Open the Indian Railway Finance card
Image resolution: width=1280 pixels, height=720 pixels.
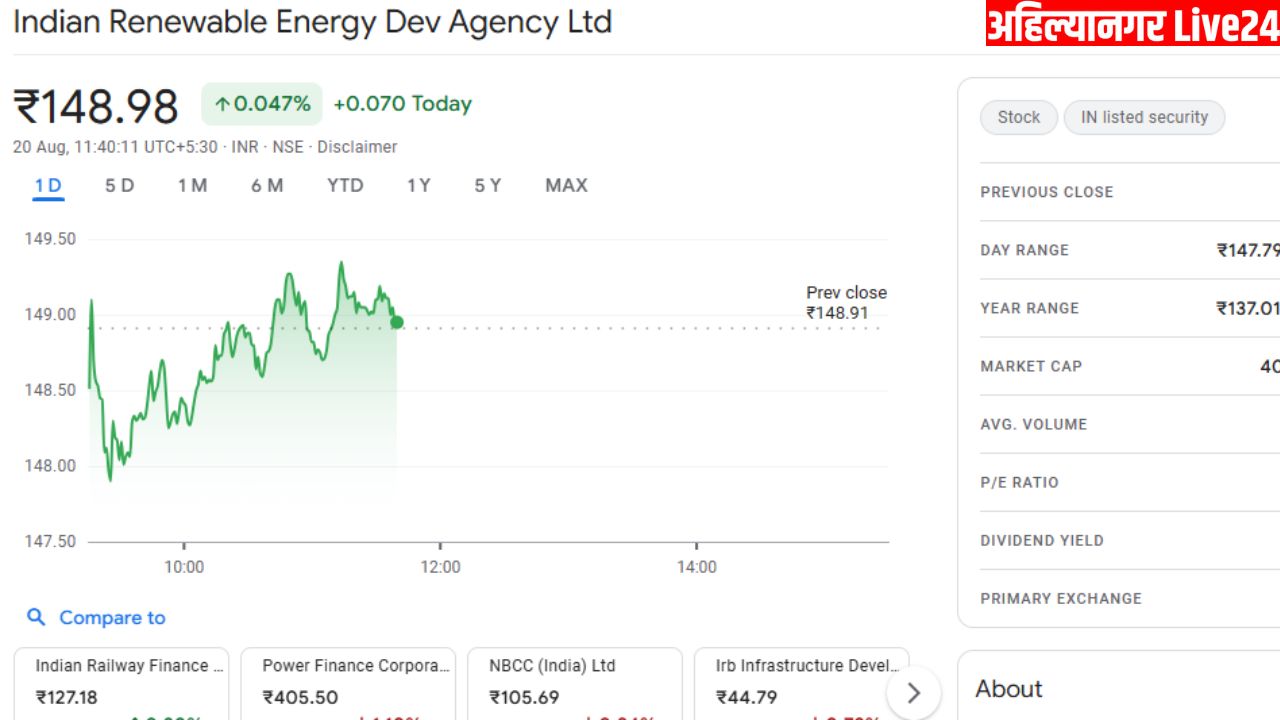121,684
